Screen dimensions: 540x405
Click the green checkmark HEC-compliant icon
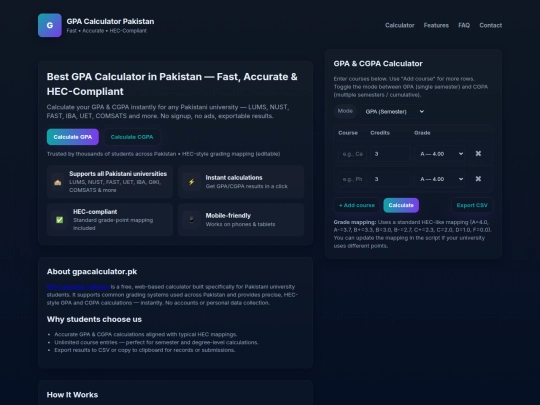(x=60, y=220)
